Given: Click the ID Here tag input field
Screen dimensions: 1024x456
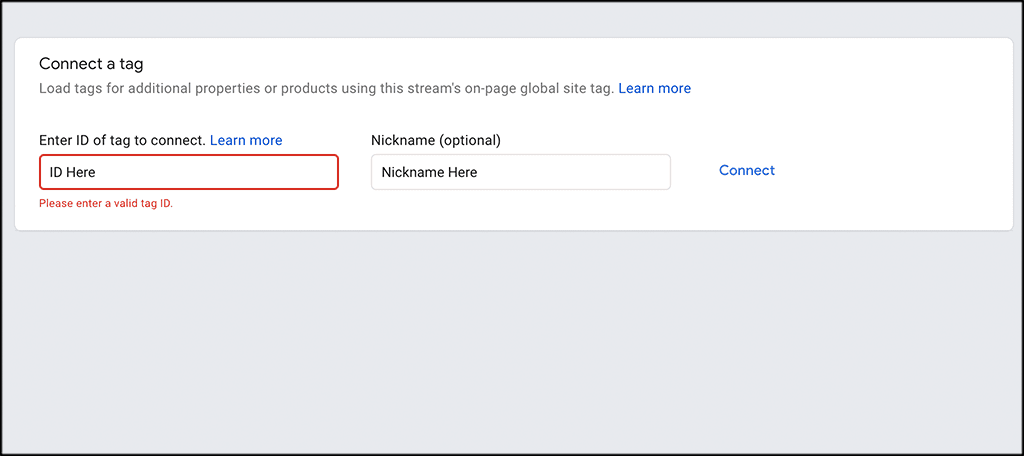Looking at the screenshot, I should click(188, 172).
